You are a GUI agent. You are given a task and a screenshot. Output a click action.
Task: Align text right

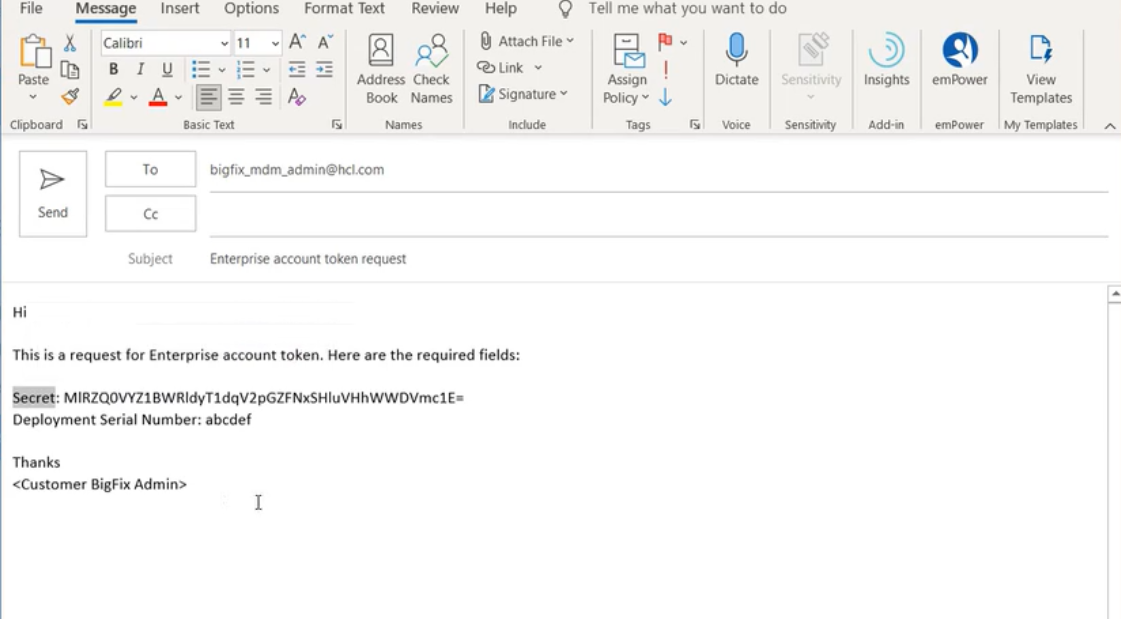pos(263,96)
